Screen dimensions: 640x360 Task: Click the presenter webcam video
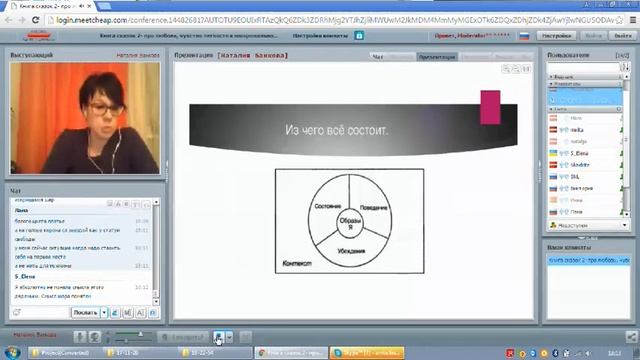[85, 118]
